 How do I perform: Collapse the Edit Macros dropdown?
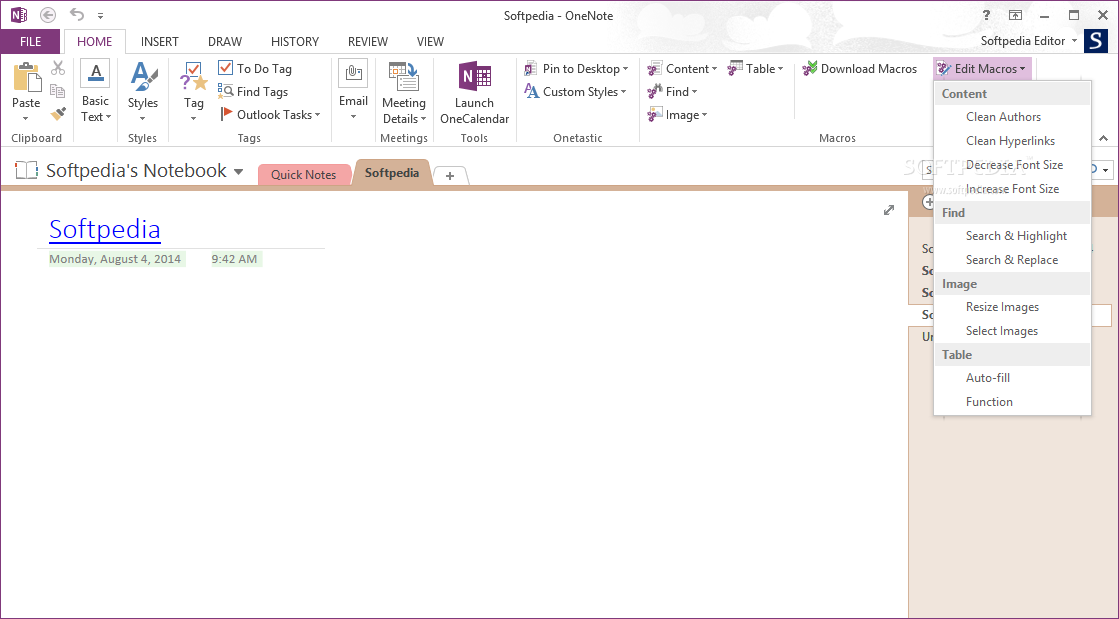click(x=982, y=69)
